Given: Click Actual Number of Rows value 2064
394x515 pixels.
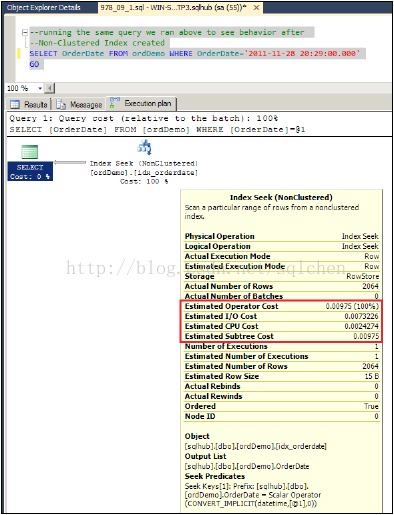Looking at the screenshot, I should (x=370, y=286).
